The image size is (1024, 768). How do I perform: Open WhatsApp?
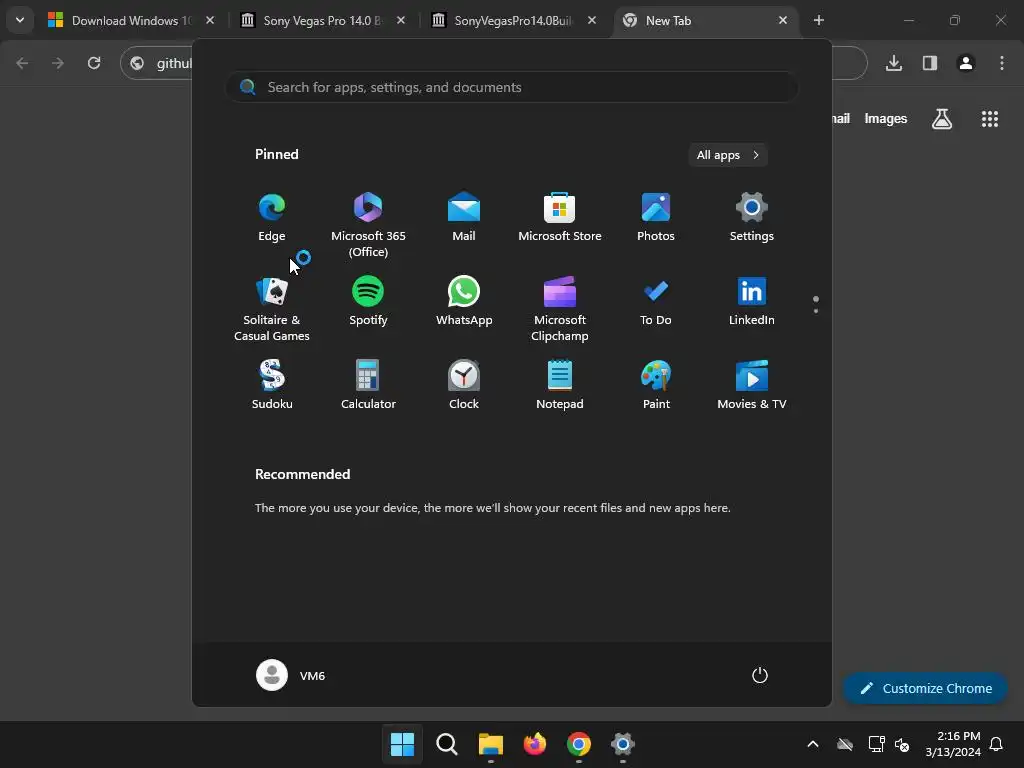tap(464, 302)
